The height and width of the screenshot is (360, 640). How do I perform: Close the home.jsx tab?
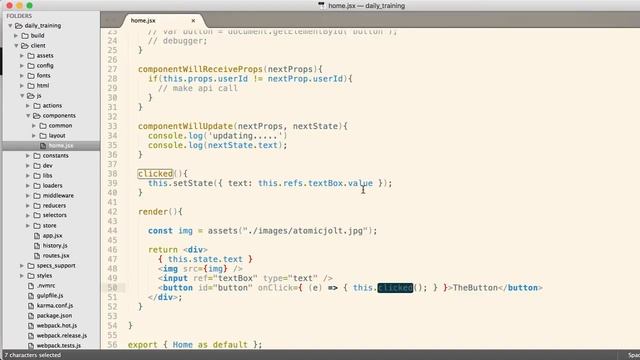coord(193,20)
